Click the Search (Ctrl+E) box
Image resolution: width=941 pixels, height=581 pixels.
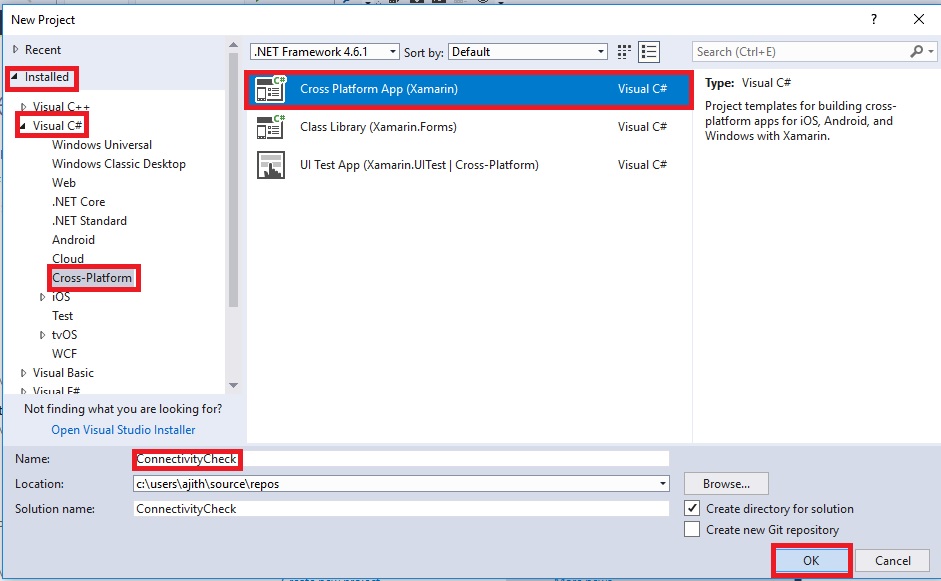pyautogui.click(x=801, y=52)
